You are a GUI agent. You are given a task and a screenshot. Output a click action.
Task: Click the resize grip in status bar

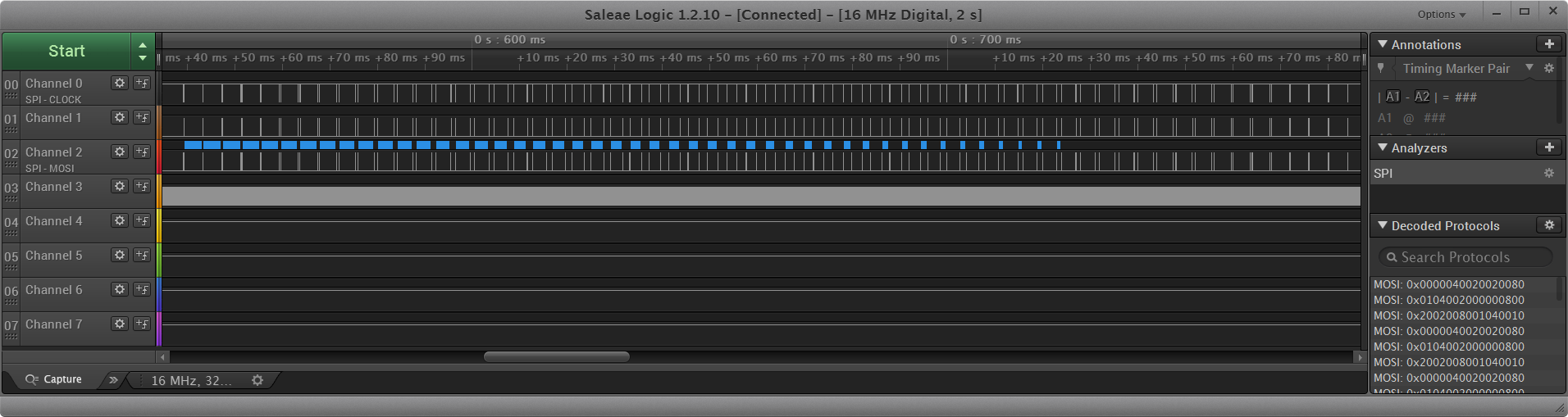pyautogui.click(x=1560, y=408)
